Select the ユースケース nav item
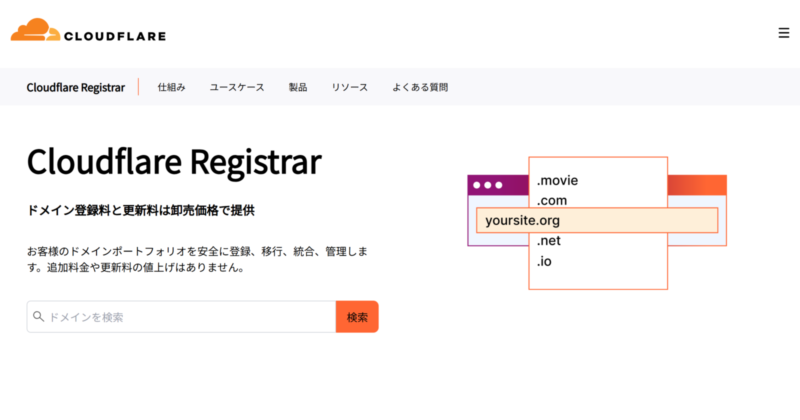This screenshot has height=420, width=800. pos(237,87)
